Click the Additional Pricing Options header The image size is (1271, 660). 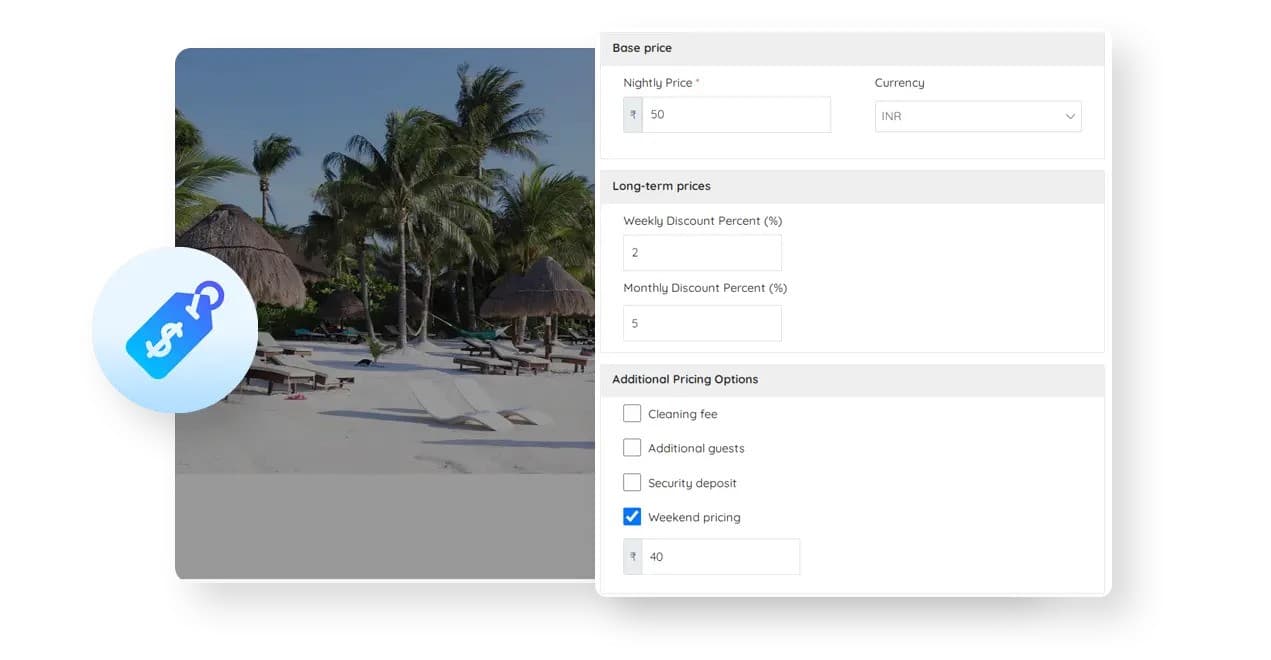pyautogui.click(x=685, y=379)
